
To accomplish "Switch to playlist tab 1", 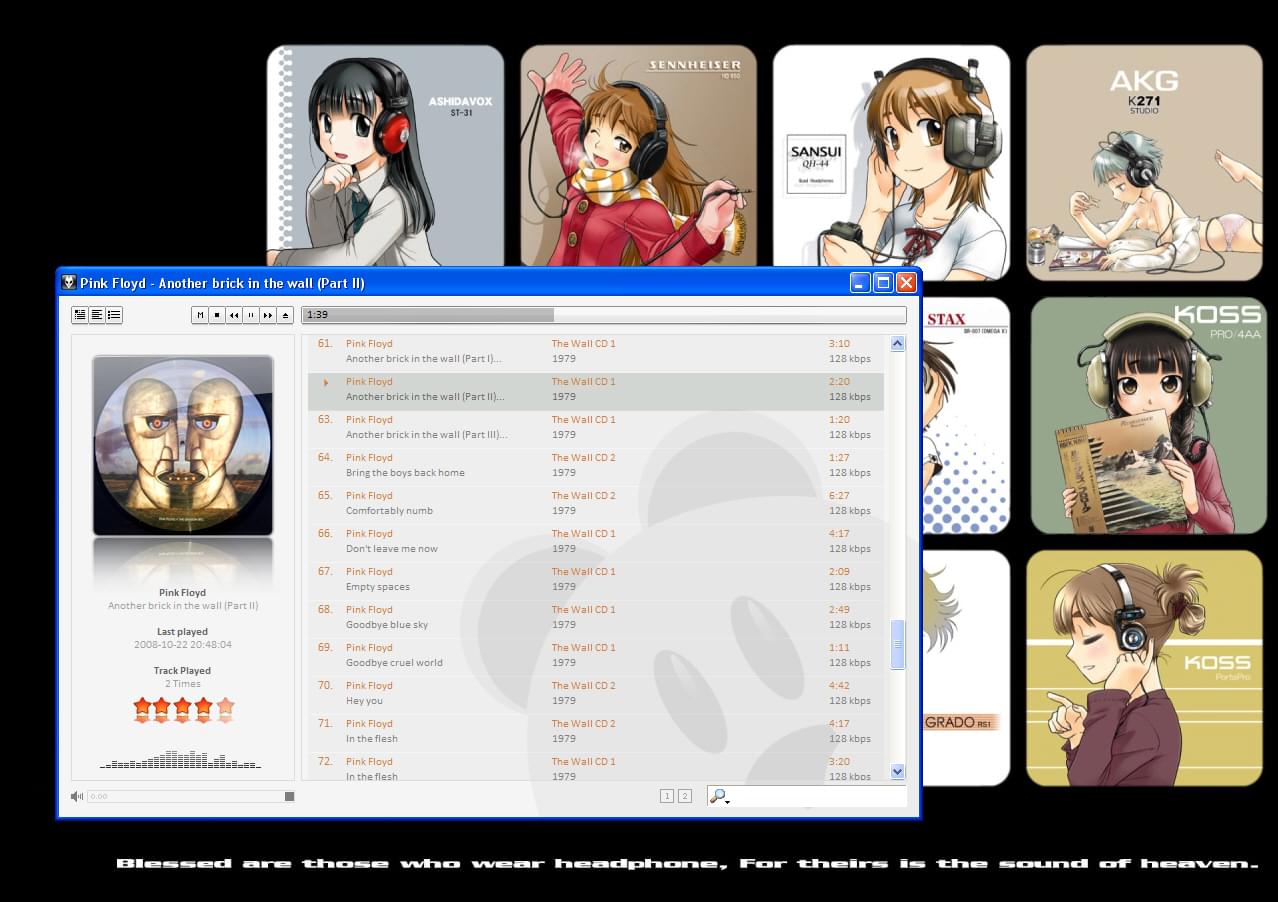I will (x=667, y=796).
